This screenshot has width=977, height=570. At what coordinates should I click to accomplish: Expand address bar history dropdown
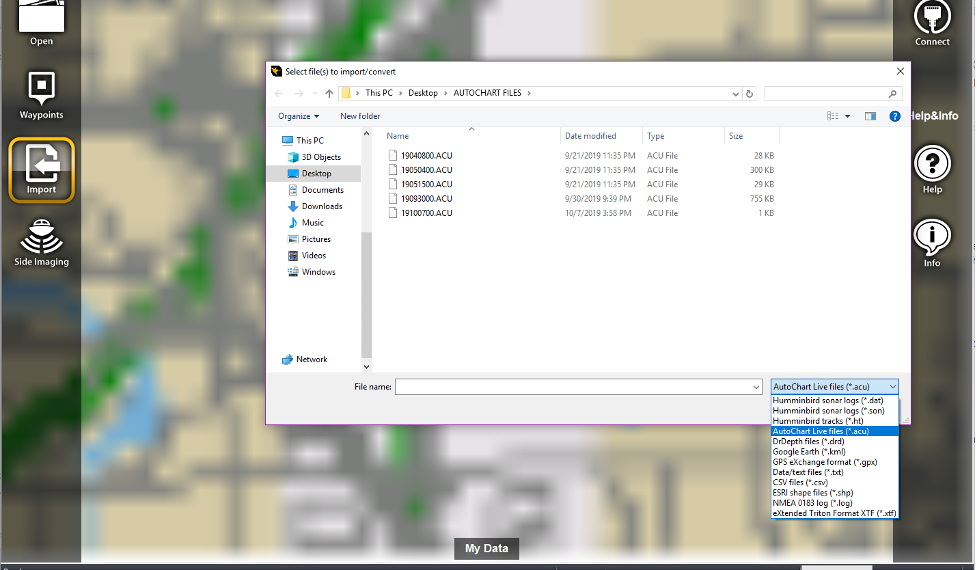pos(736,93)
